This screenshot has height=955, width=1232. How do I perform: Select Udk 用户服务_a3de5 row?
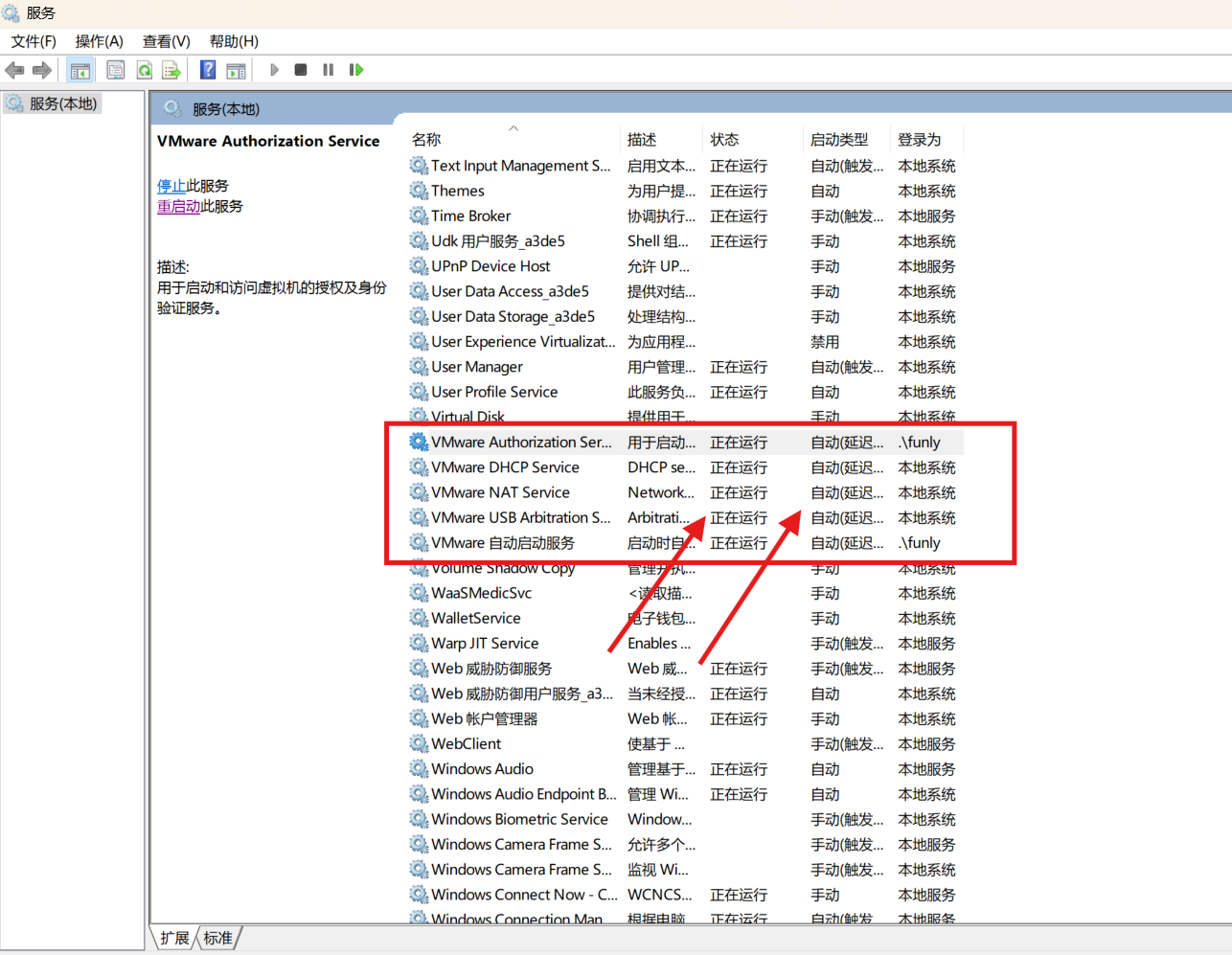[685, 240]
